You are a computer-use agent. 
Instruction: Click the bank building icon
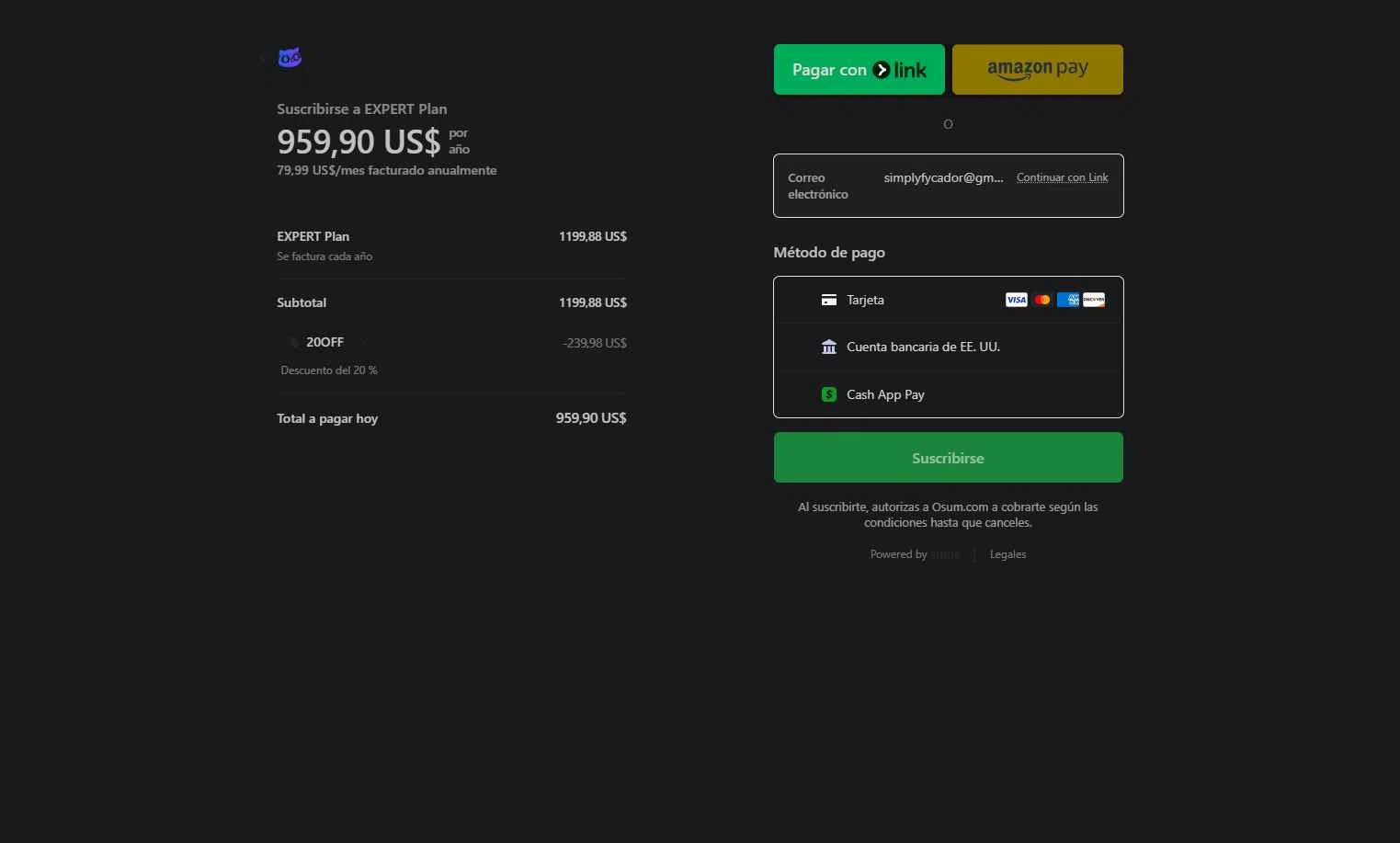coord(828,347)
